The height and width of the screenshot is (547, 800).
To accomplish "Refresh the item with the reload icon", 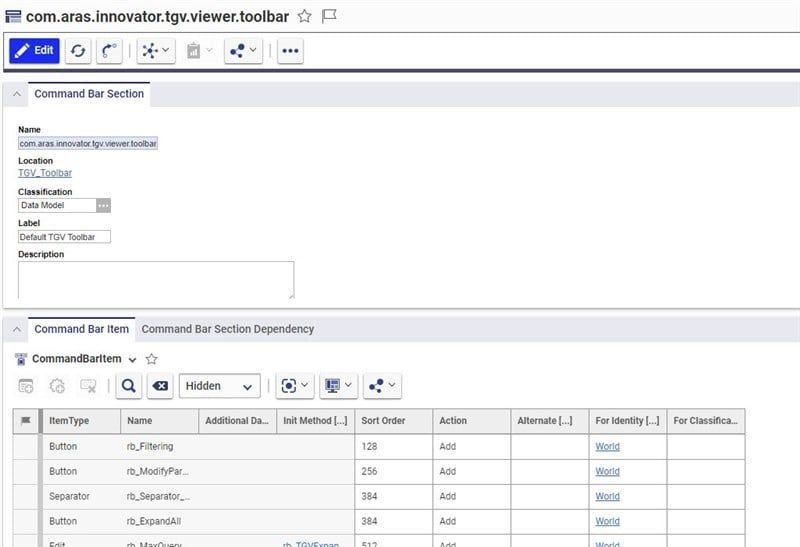I will [79, 50].
